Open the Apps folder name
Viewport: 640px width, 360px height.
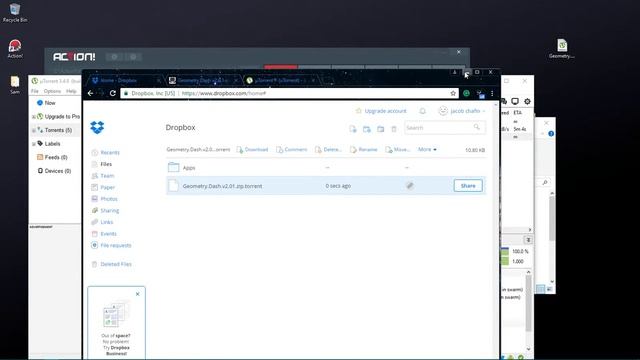[x=189, y=168]
